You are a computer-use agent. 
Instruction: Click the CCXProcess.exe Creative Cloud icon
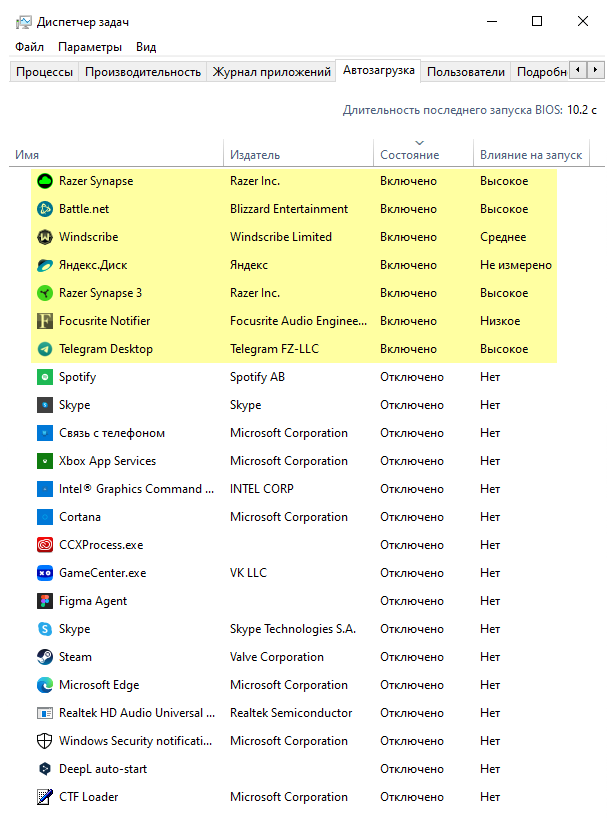45,545
